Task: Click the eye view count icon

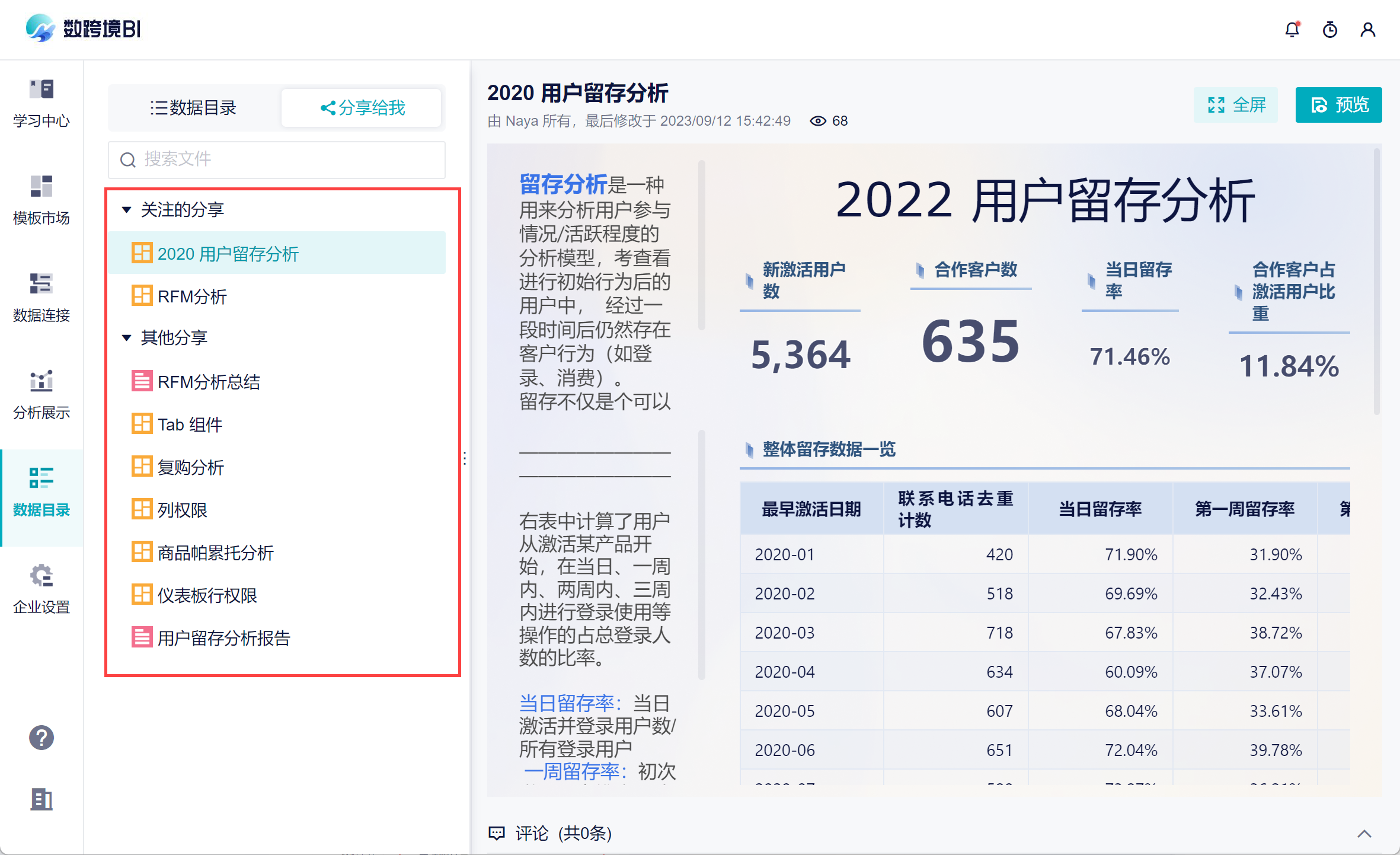Action: pyautogui.click(x=818, y=121)
